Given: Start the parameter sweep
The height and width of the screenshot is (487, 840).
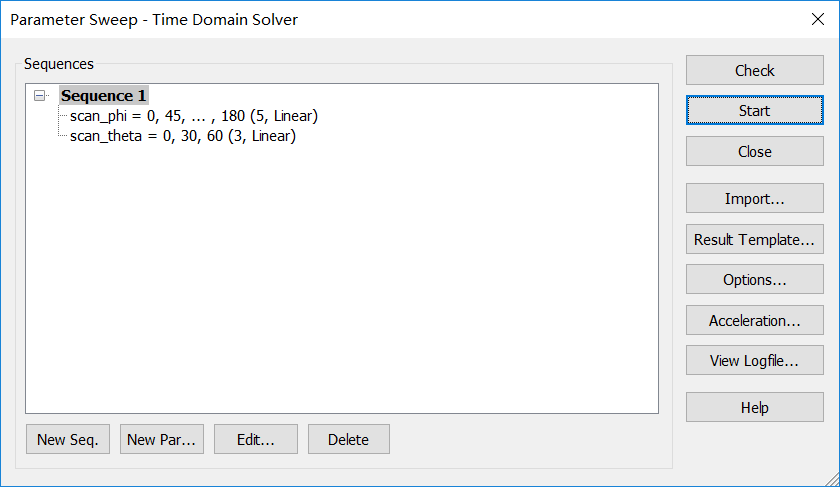Looking at the screenshot, I should [x=754, y=110].
